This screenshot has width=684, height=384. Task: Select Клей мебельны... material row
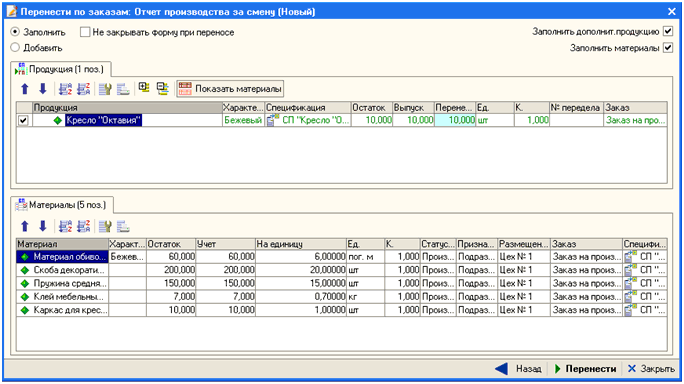(x=342, y=297)
